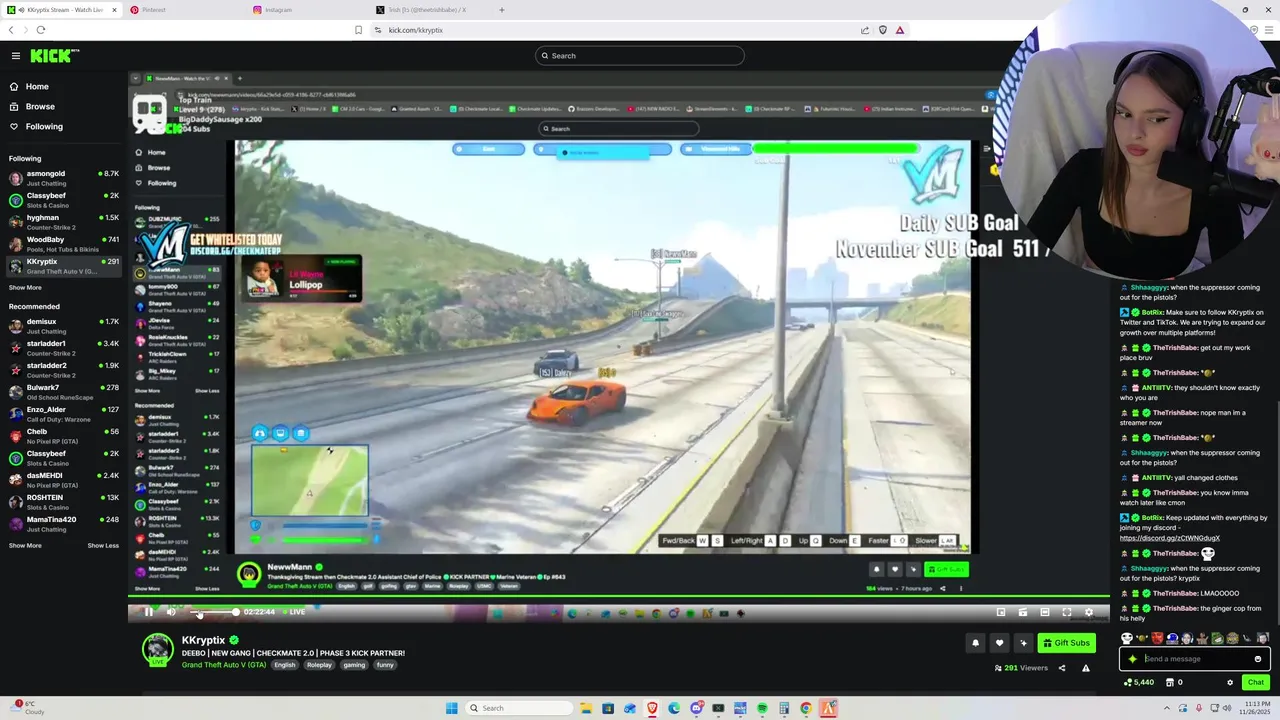Viewport: 1280px width, 720px height.
Task: Open chat settings gear
Action: click(x=1230, y=682)
